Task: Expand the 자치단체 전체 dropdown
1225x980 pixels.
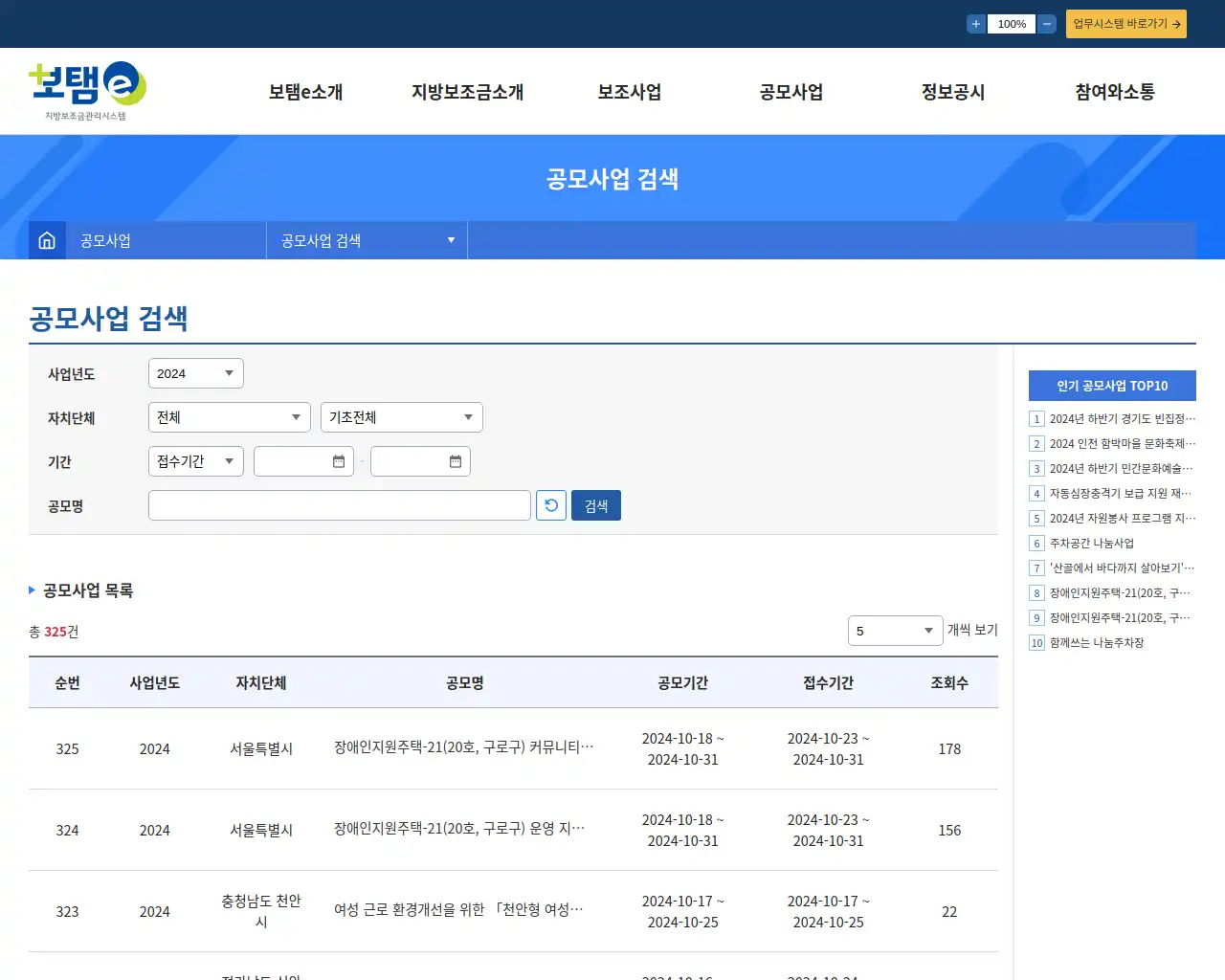Action: click(230, 417)
